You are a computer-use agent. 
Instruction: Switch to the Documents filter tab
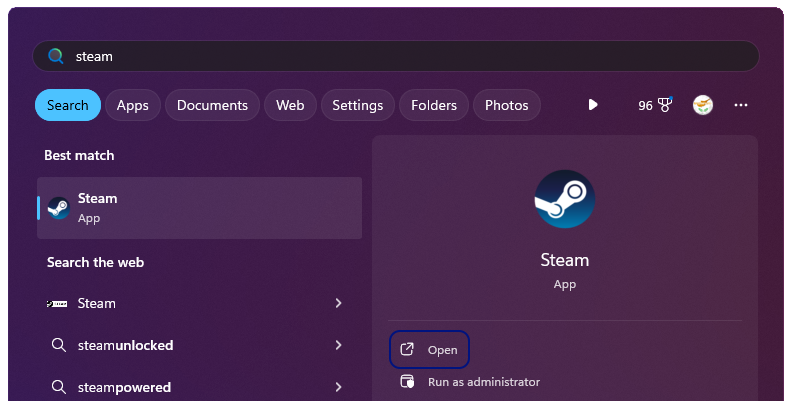click(x=212, y=105)
